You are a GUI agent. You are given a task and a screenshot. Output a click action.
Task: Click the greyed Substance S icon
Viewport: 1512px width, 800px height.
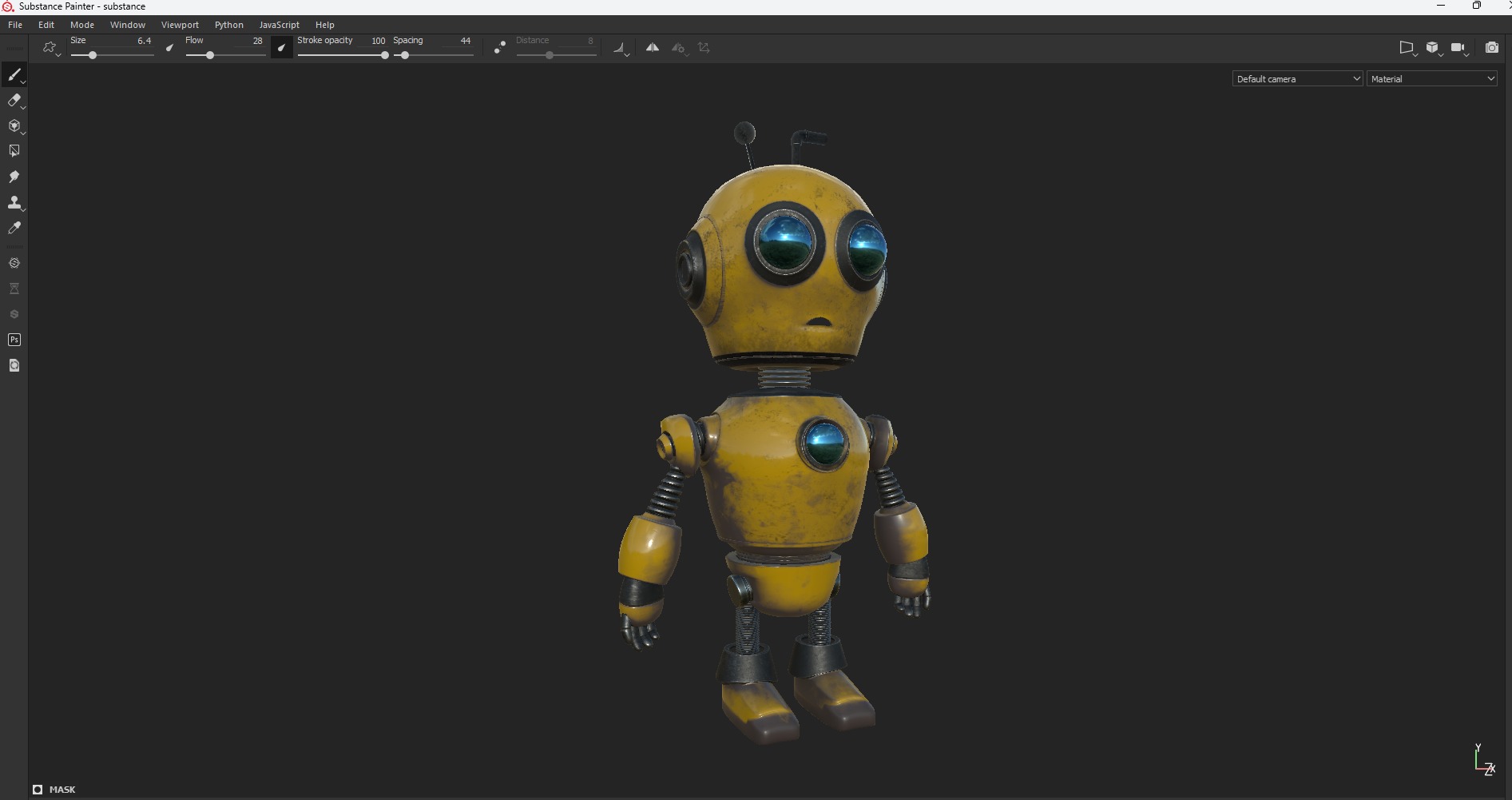[14, 314]
